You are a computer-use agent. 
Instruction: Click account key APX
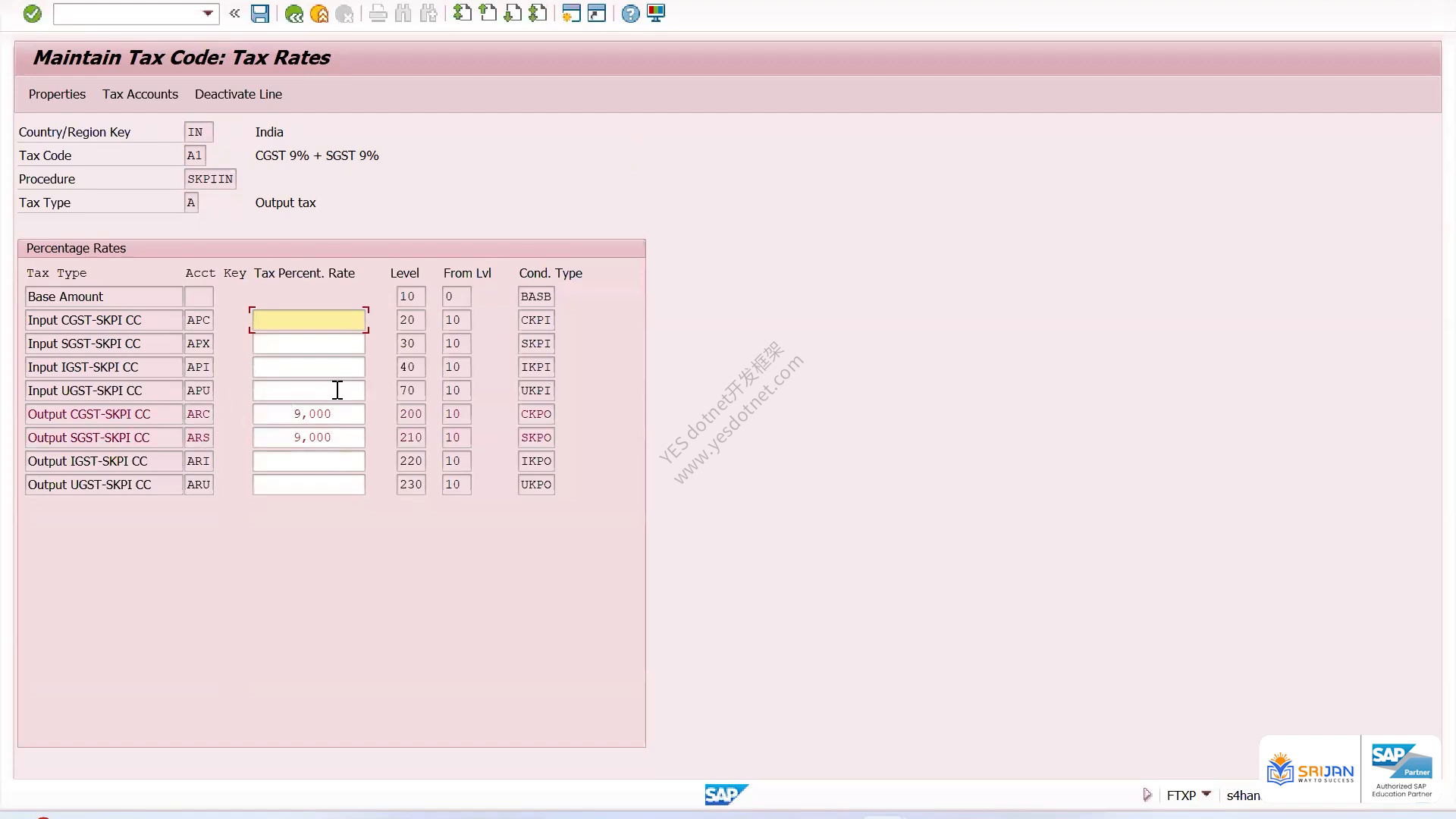(x=199, y=344)
